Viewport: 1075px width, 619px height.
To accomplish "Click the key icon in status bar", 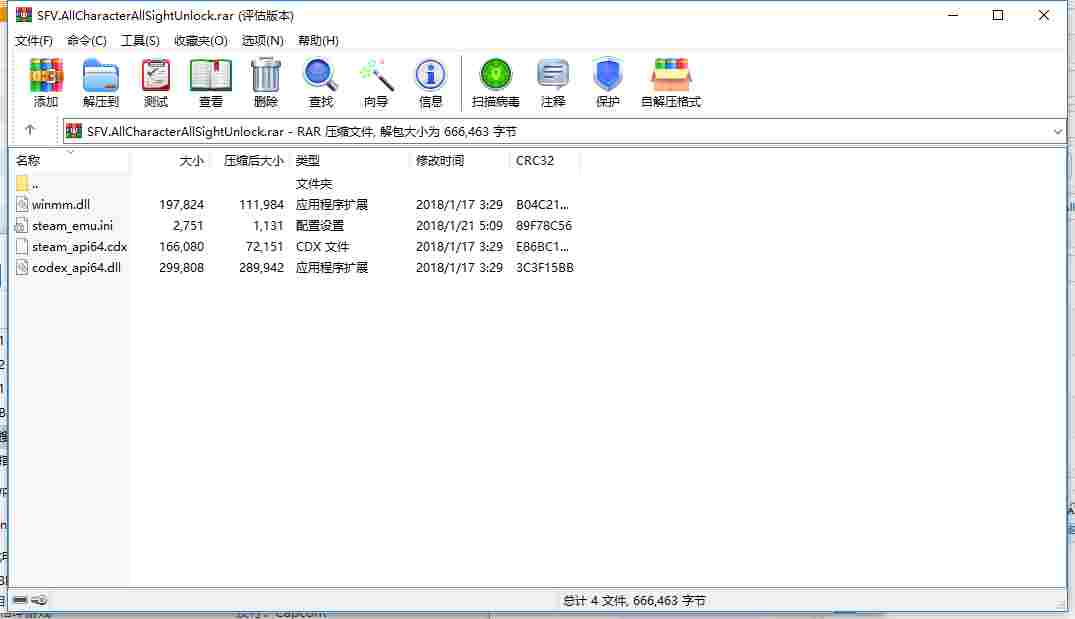I will (x=40, y=600).
